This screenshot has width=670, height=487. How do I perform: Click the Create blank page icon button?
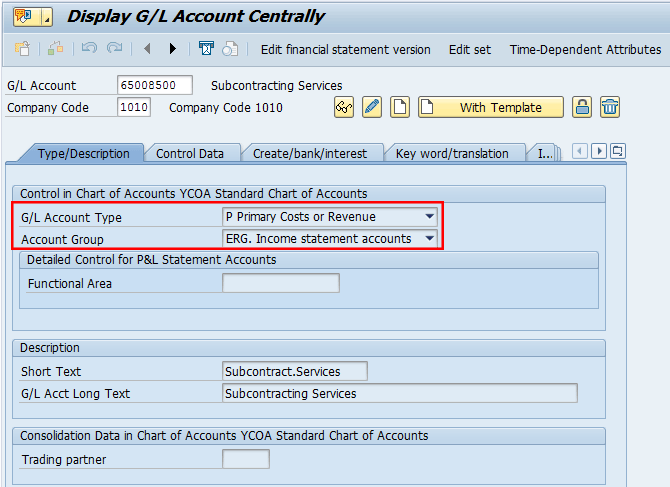[x=399, y=108]
